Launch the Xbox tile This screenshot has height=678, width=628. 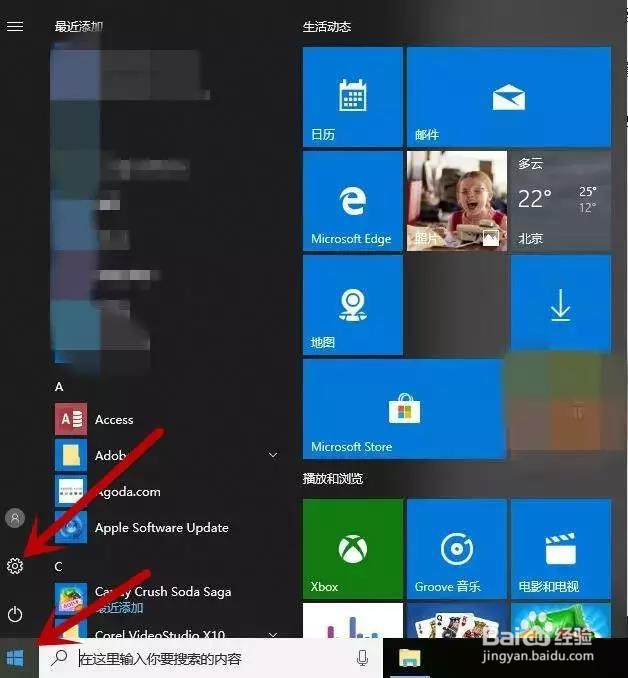[352, 549]
